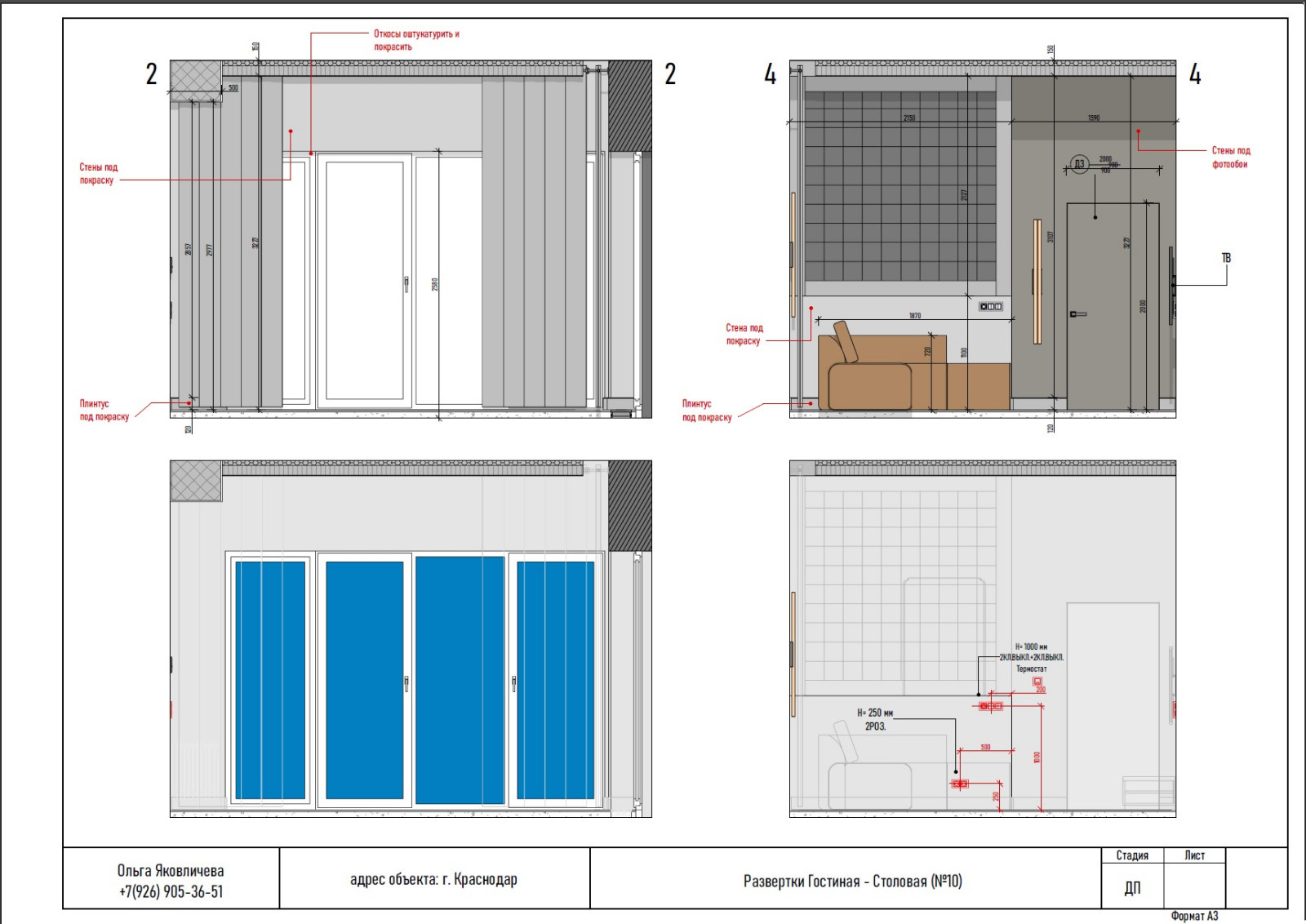Click the "Термостат" text label
1306x924 pixels.
pos(1031,669)
